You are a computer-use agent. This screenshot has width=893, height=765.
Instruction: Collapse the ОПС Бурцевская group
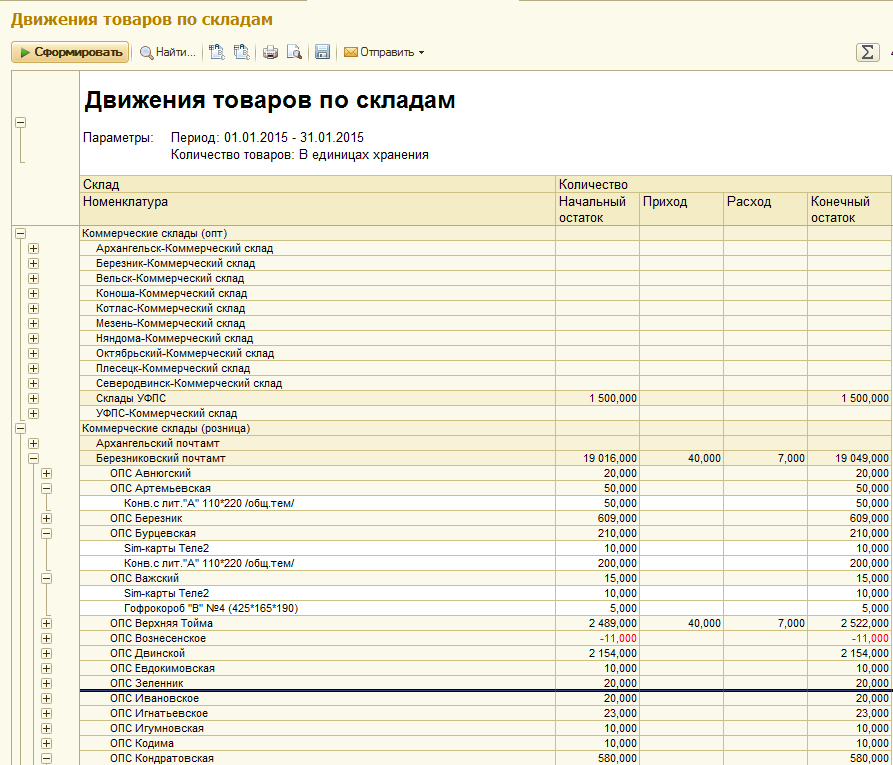pyautogui.click(x=46, y=533)
